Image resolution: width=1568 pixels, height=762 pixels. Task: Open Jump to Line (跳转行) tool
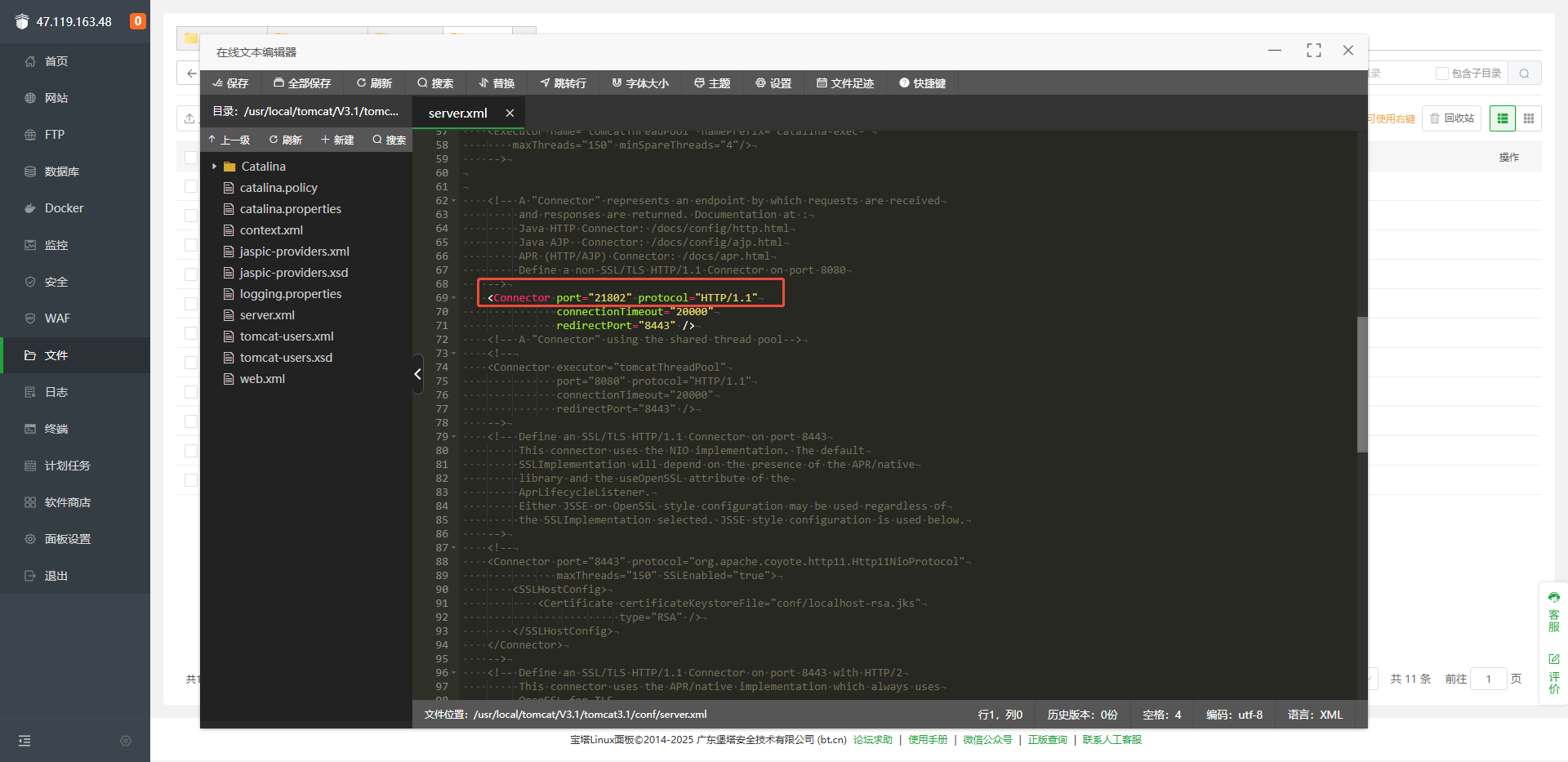coord(563,83)
